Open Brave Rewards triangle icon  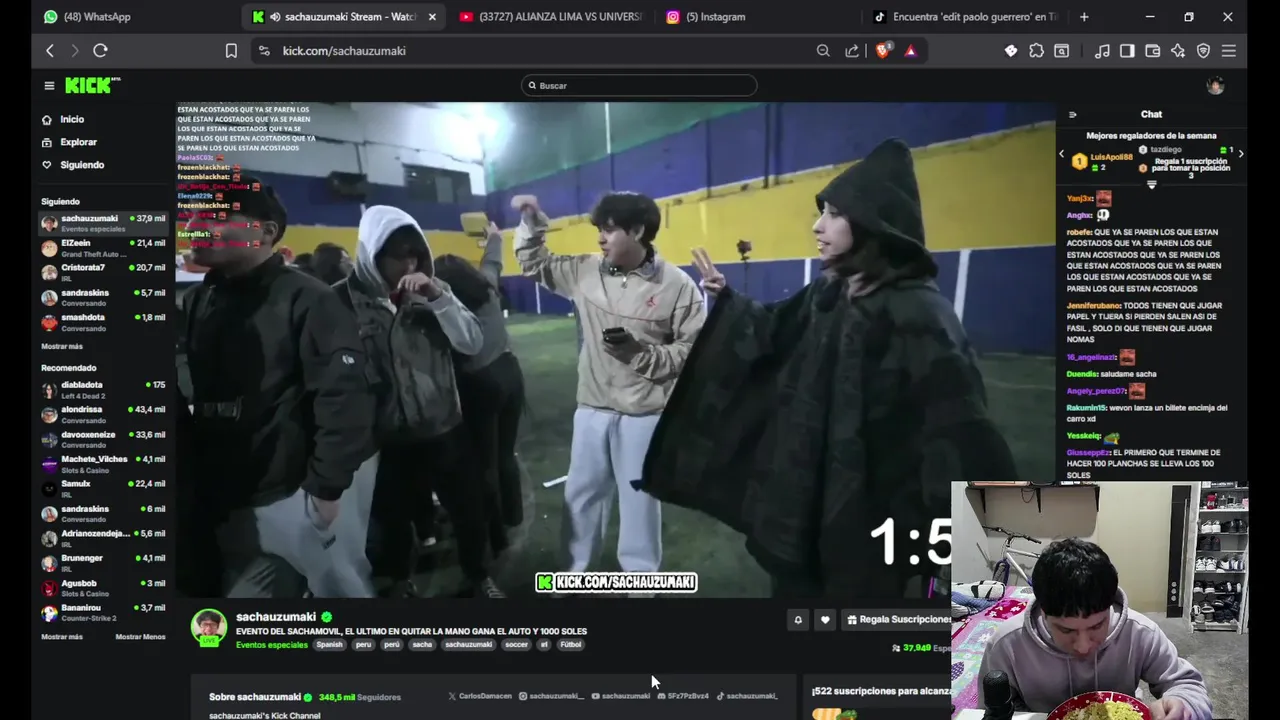[910, 50]
